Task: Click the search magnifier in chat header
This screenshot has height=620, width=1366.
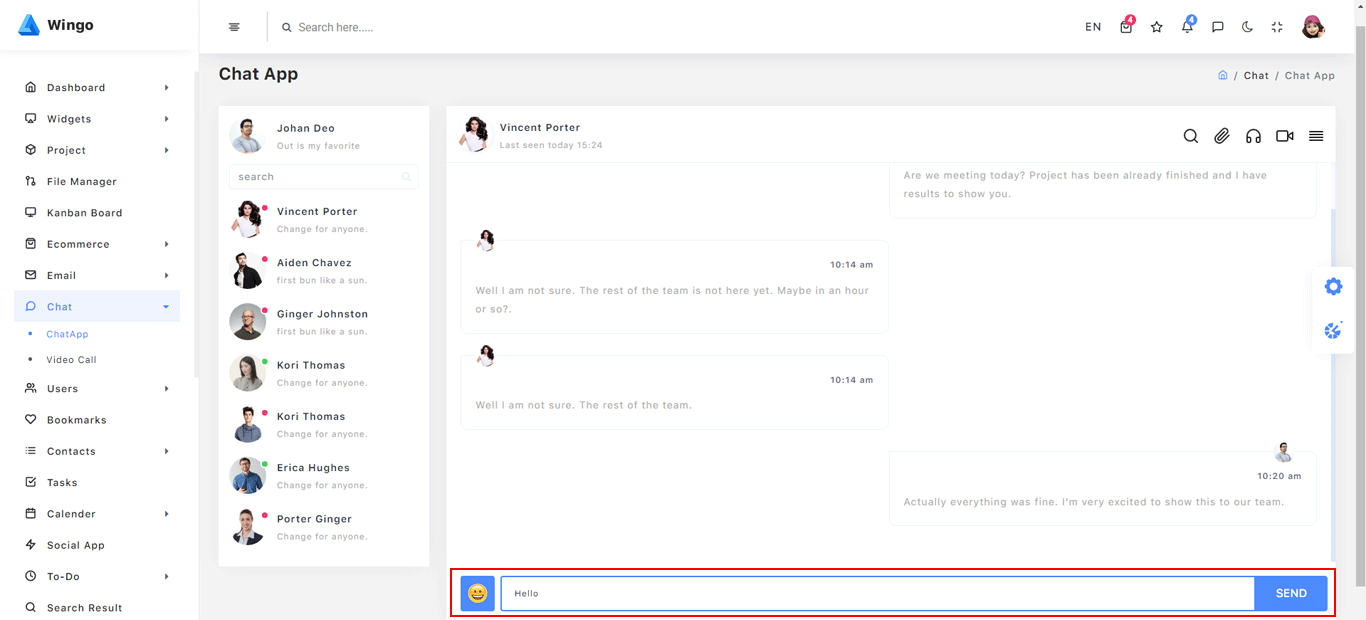Action: click(x=1190, y=136)
